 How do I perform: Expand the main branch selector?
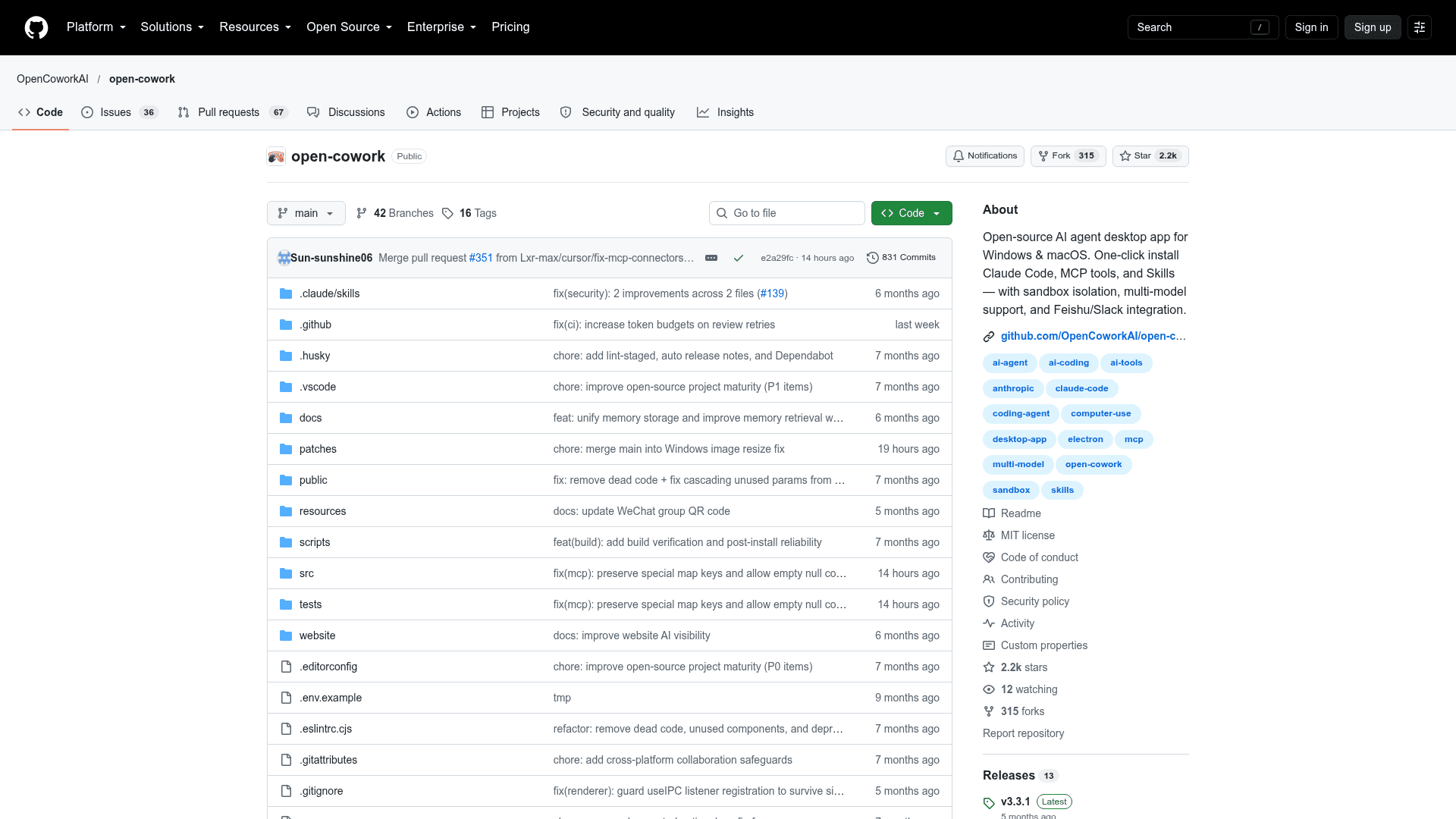[x=306, y=213]
